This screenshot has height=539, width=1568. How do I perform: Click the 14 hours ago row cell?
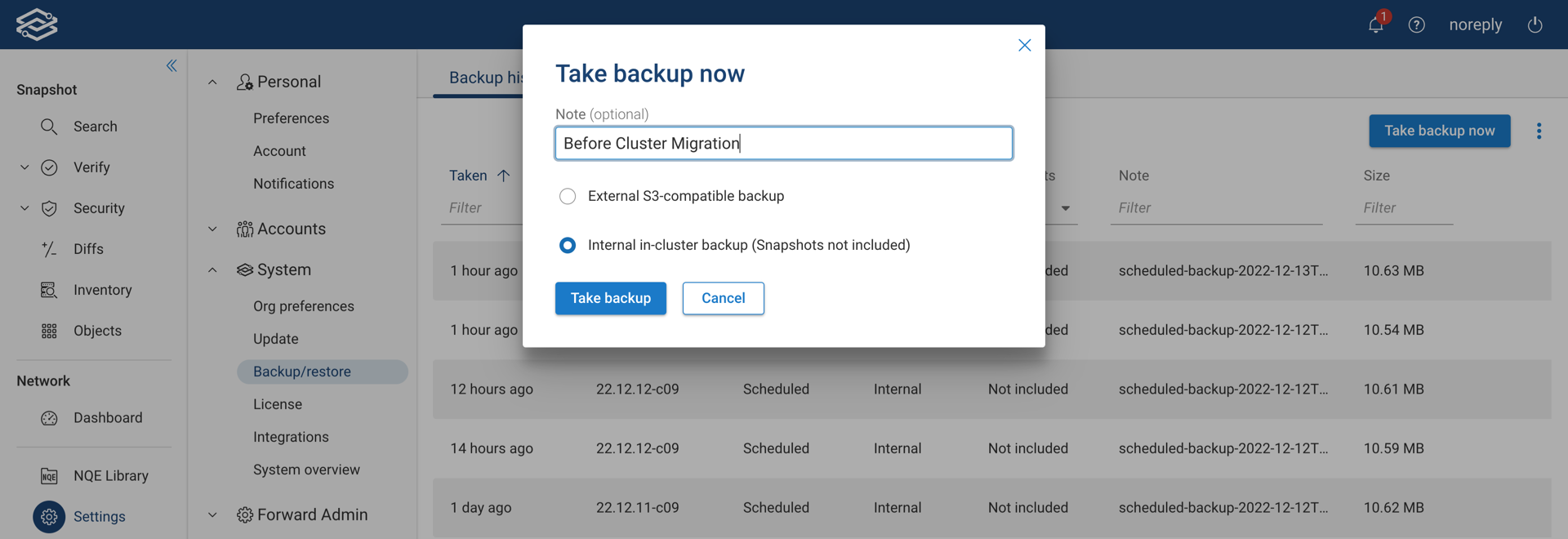(492, 448)
